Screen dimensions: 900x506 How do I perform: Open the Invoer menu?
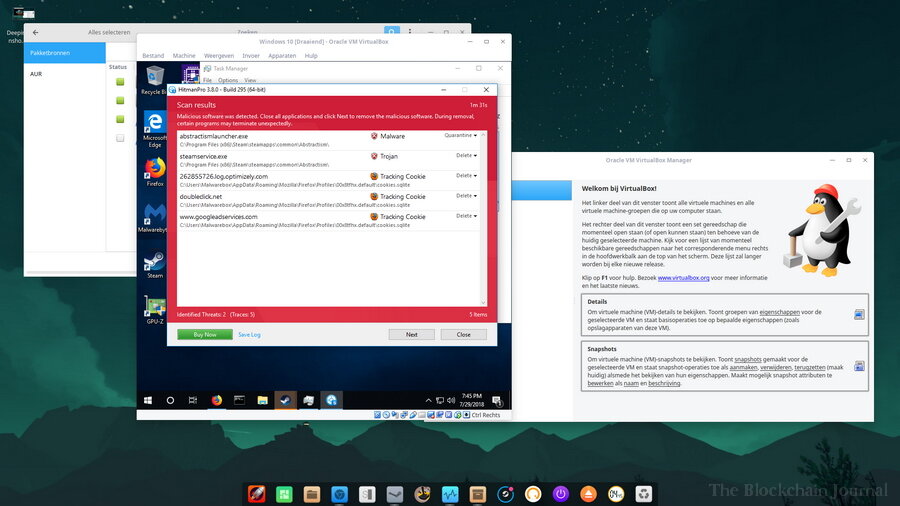point(251,56)
